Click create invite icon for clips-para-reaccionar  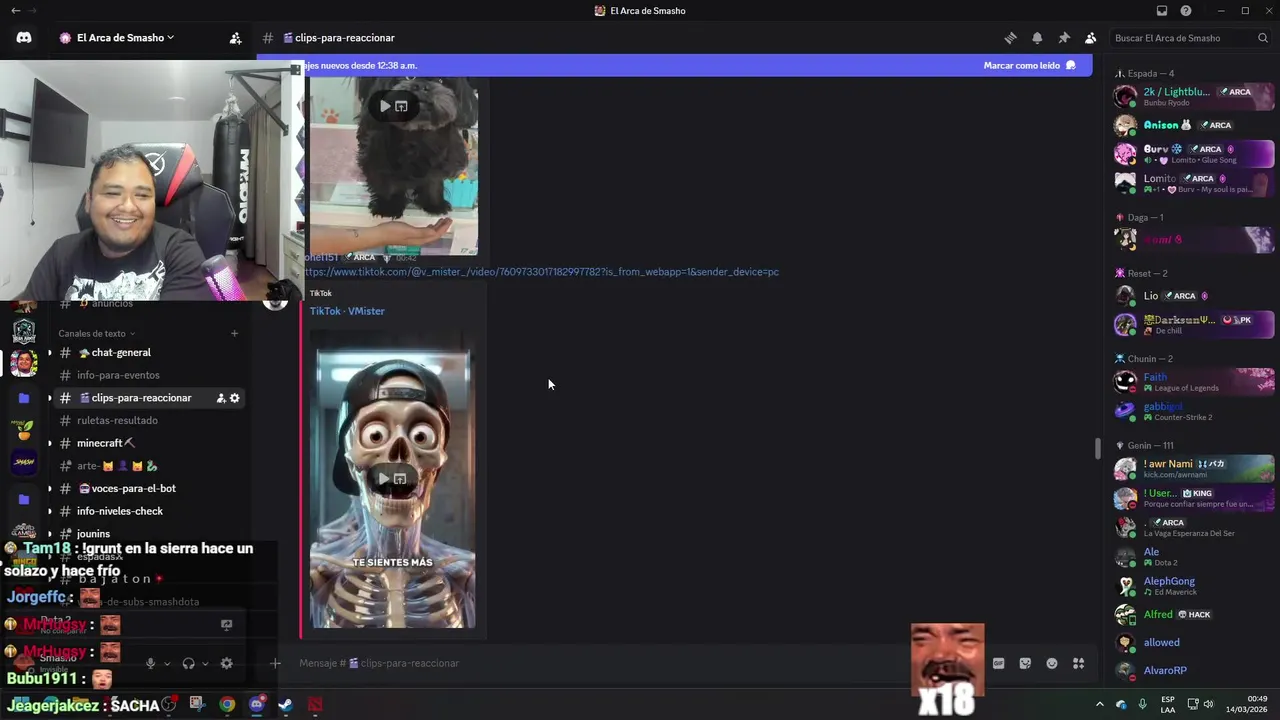pyautogui.click(x=221, y=398)
